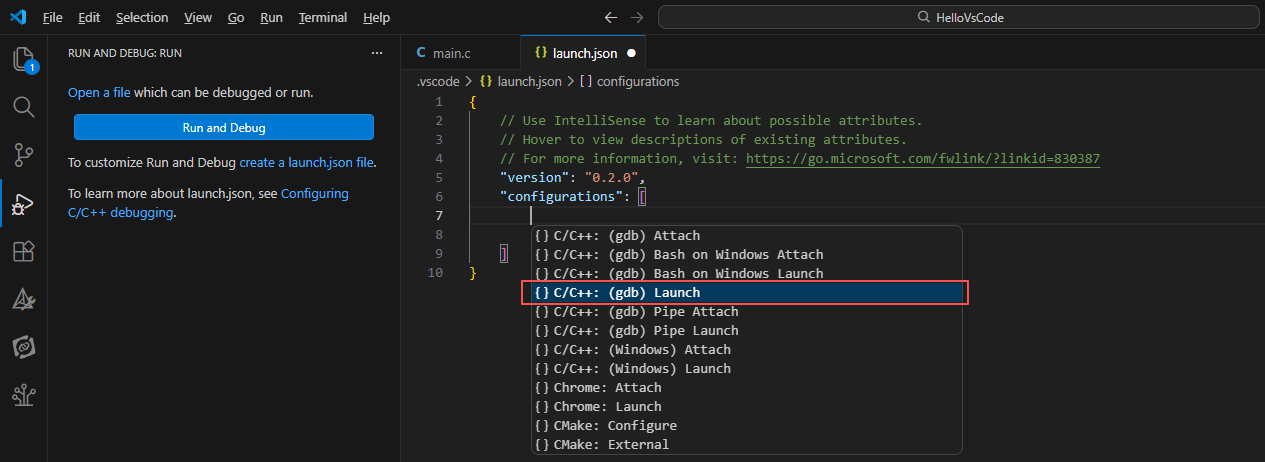Image resolution: width=1265 pixels, height=462 pixels.
Task: Open the Run menu
Action: pos(271,18)
